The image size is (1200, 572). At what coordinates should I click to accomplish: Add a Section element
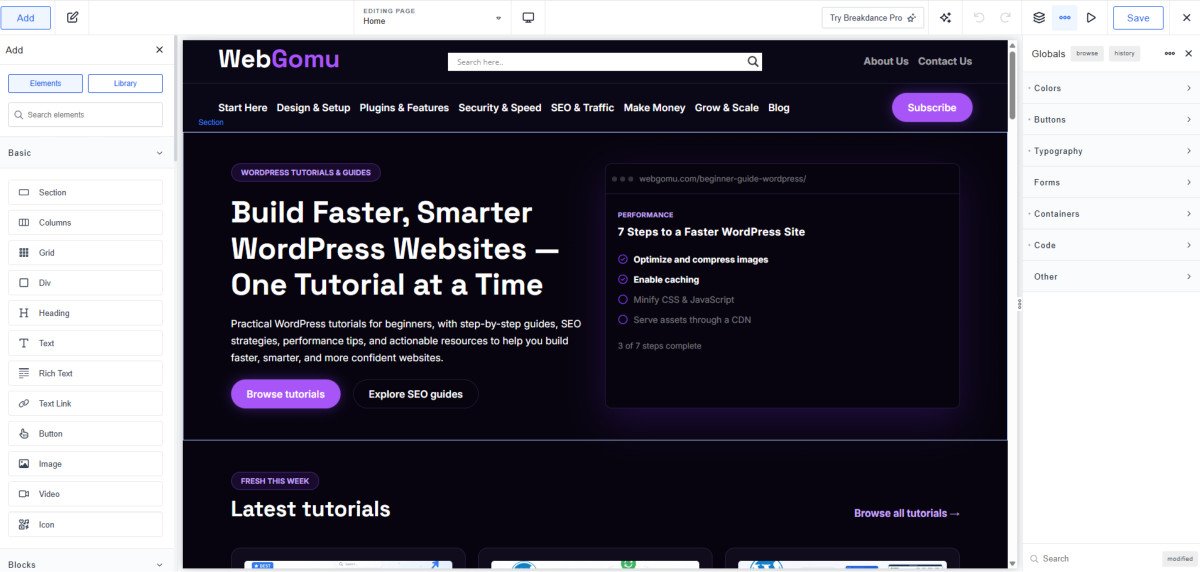pyautogui.click(x=85, y=192)
